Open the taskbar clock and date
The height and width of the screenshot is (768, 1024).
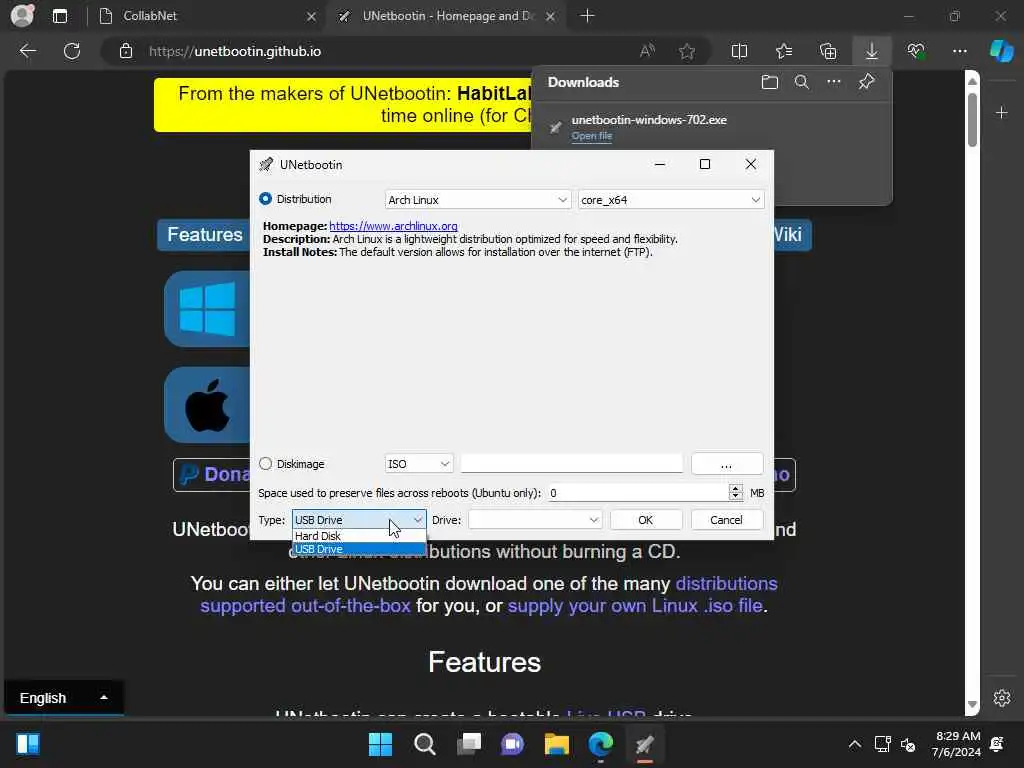point(957,744)
